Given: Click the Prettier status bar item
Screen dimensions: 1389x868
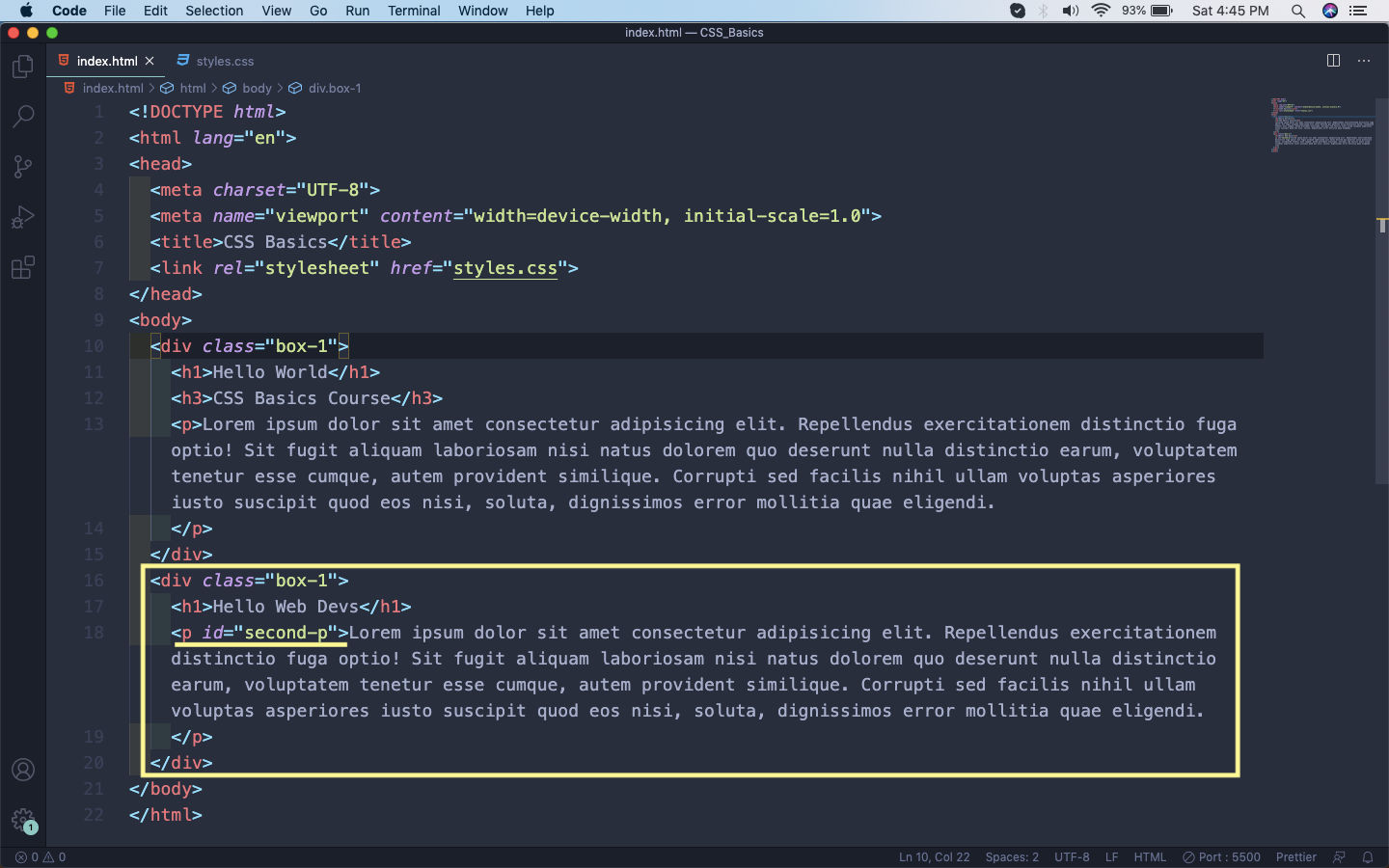Looking at the screenshot, I should tap(1295, 856).
